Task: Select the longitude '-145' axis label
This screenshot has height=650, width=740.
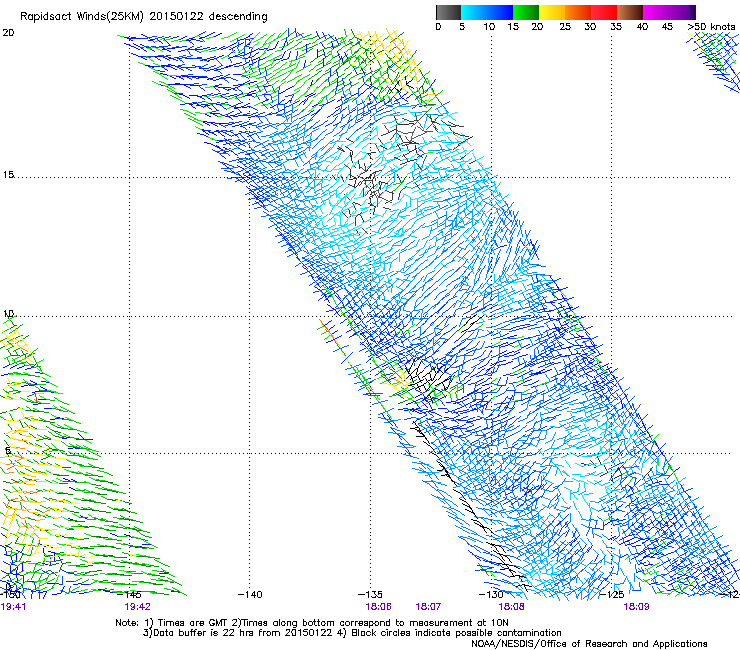Action: click(129, 595)
